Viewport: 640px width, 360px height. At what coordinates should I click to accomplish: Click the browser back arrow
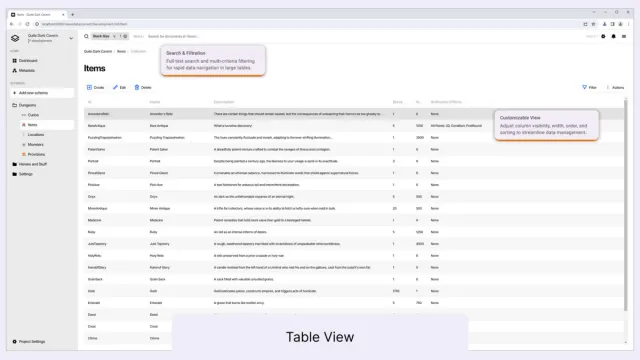(x=11, y=24)
